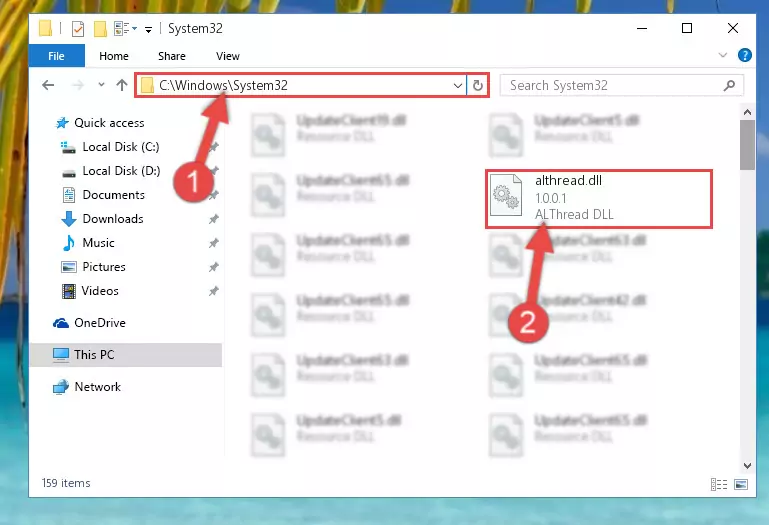
Task: Click the Properties quick access toolbar icon
Action: tap(77, 28)
